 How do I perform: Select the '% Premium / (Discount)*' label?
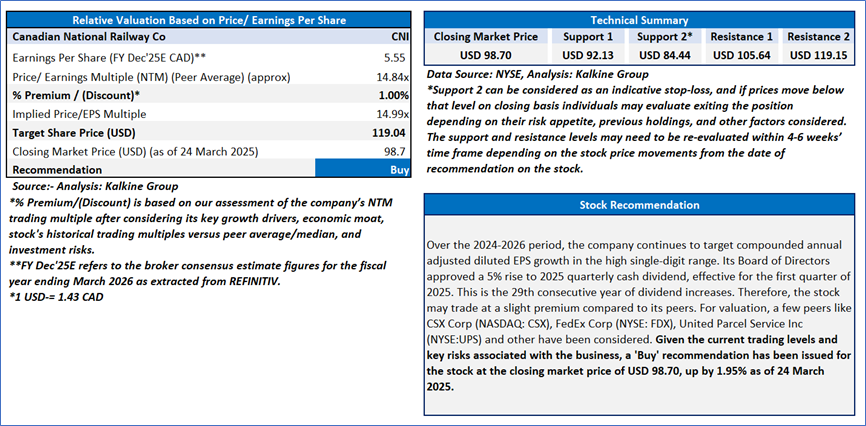(x=76, y=95)
